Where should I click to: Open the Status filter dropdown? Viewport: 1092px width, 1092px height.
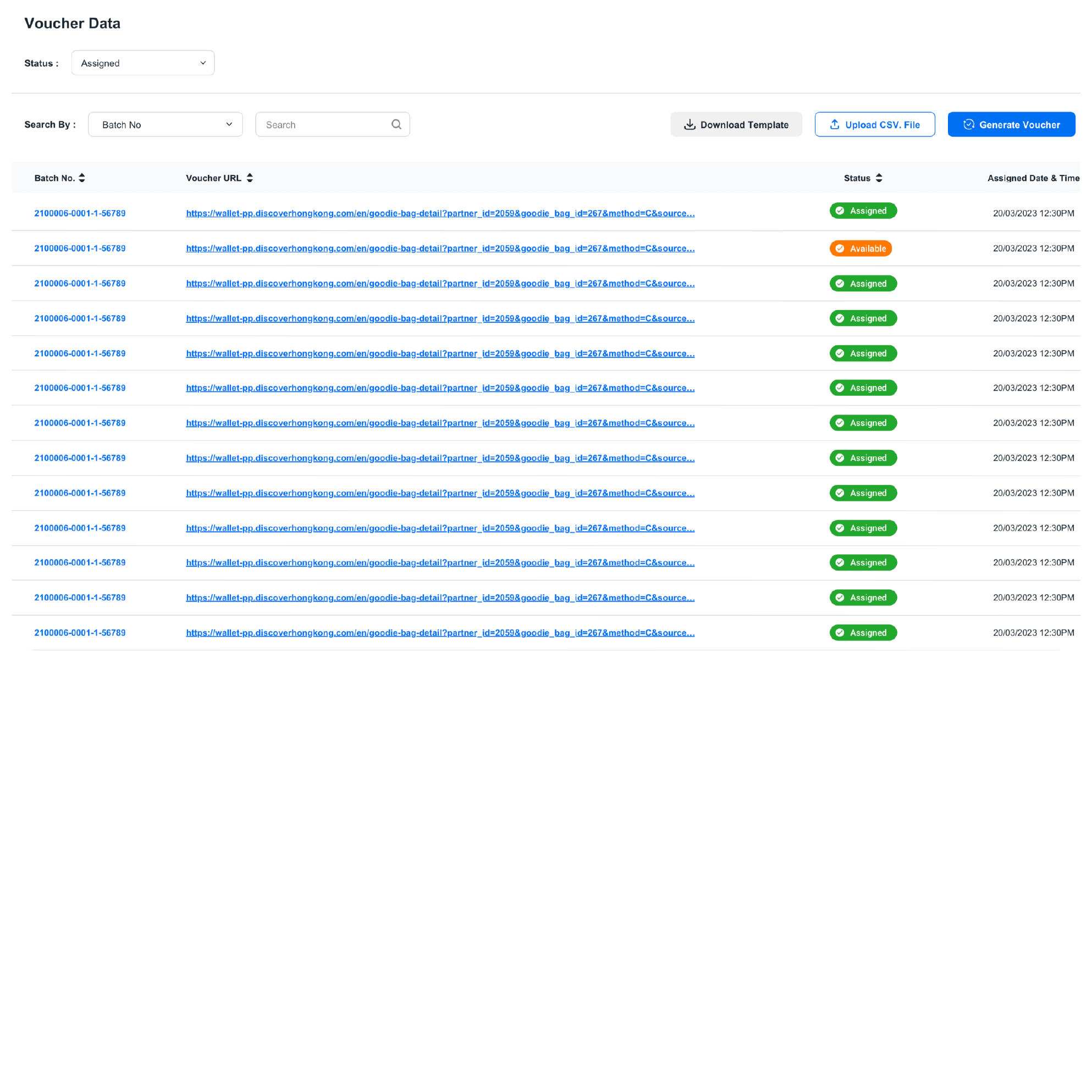142,63
